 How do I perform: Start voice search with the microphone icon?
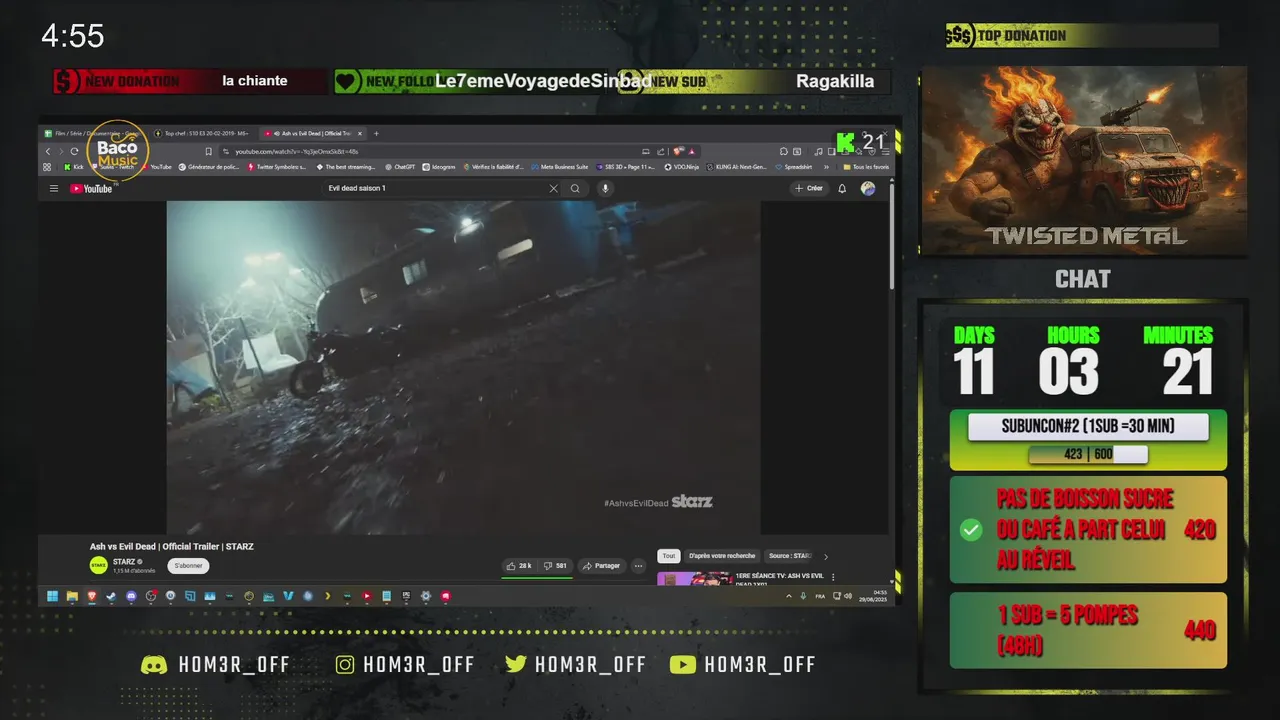[x=605, y=188]
